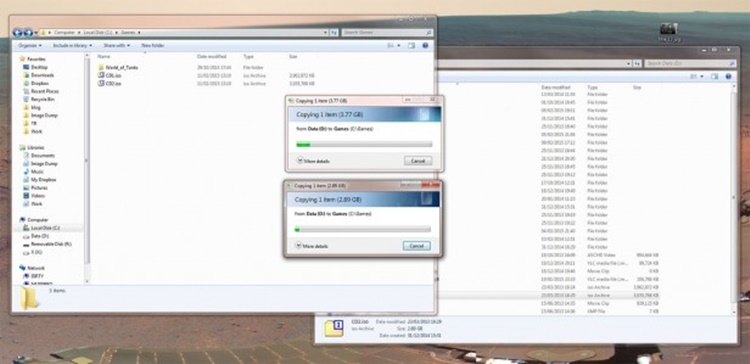Open the view options arrow in Games window
The width and height of the screenshot is (750, 364).
(398, 45)
